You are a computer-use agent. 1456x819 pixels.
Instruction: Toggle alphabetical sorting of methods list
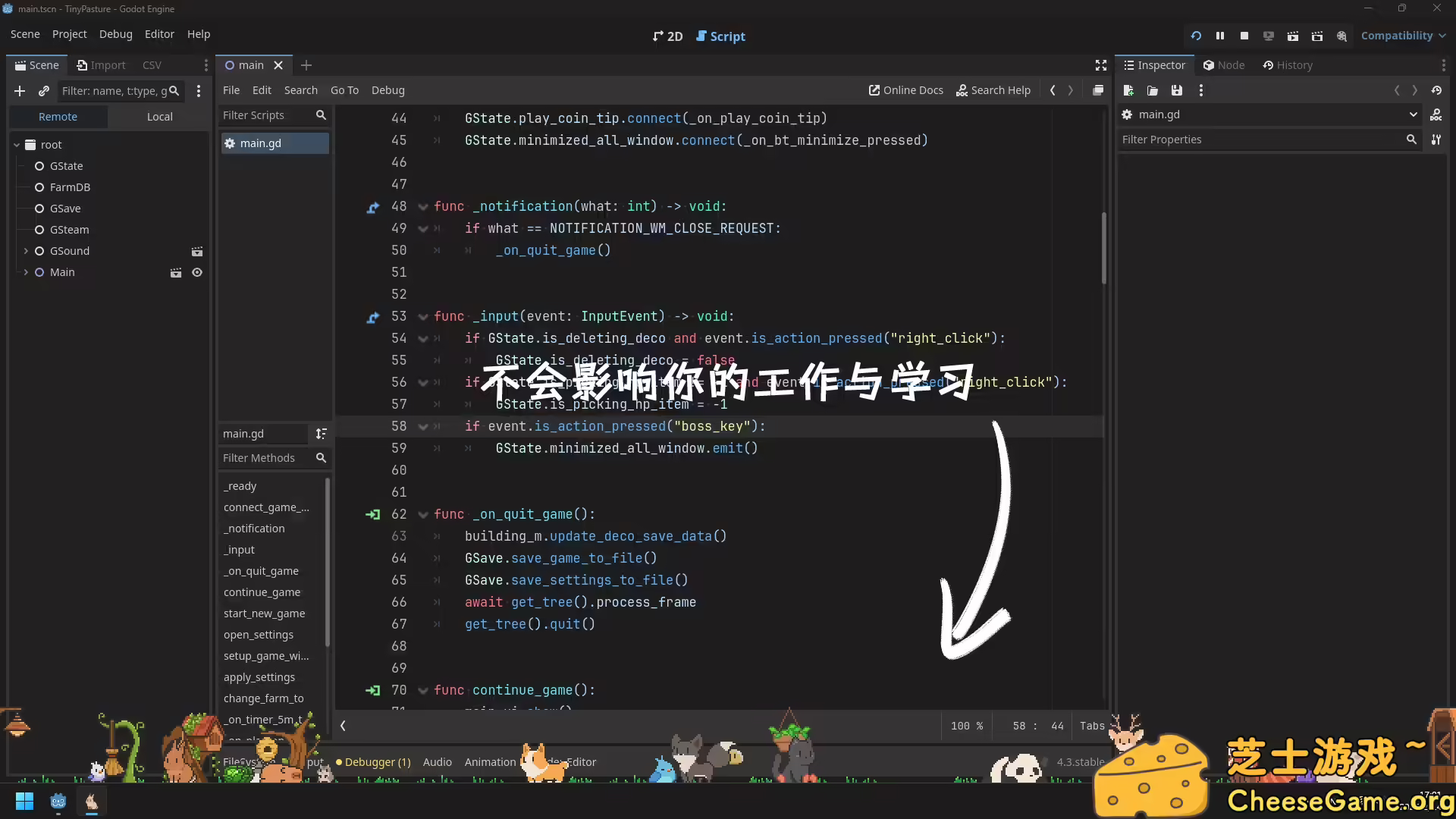(x=322, y=434)
